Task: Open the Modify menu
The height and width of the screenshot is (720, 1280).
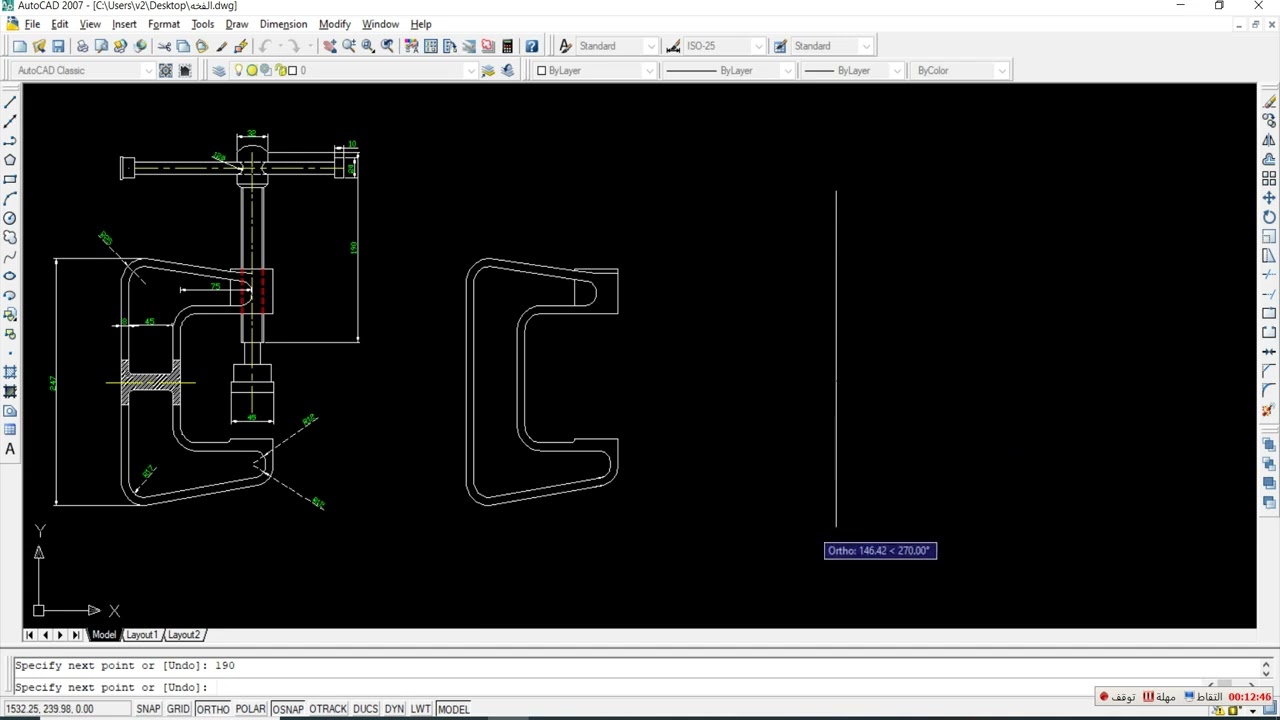Action: tap(334, 24)
